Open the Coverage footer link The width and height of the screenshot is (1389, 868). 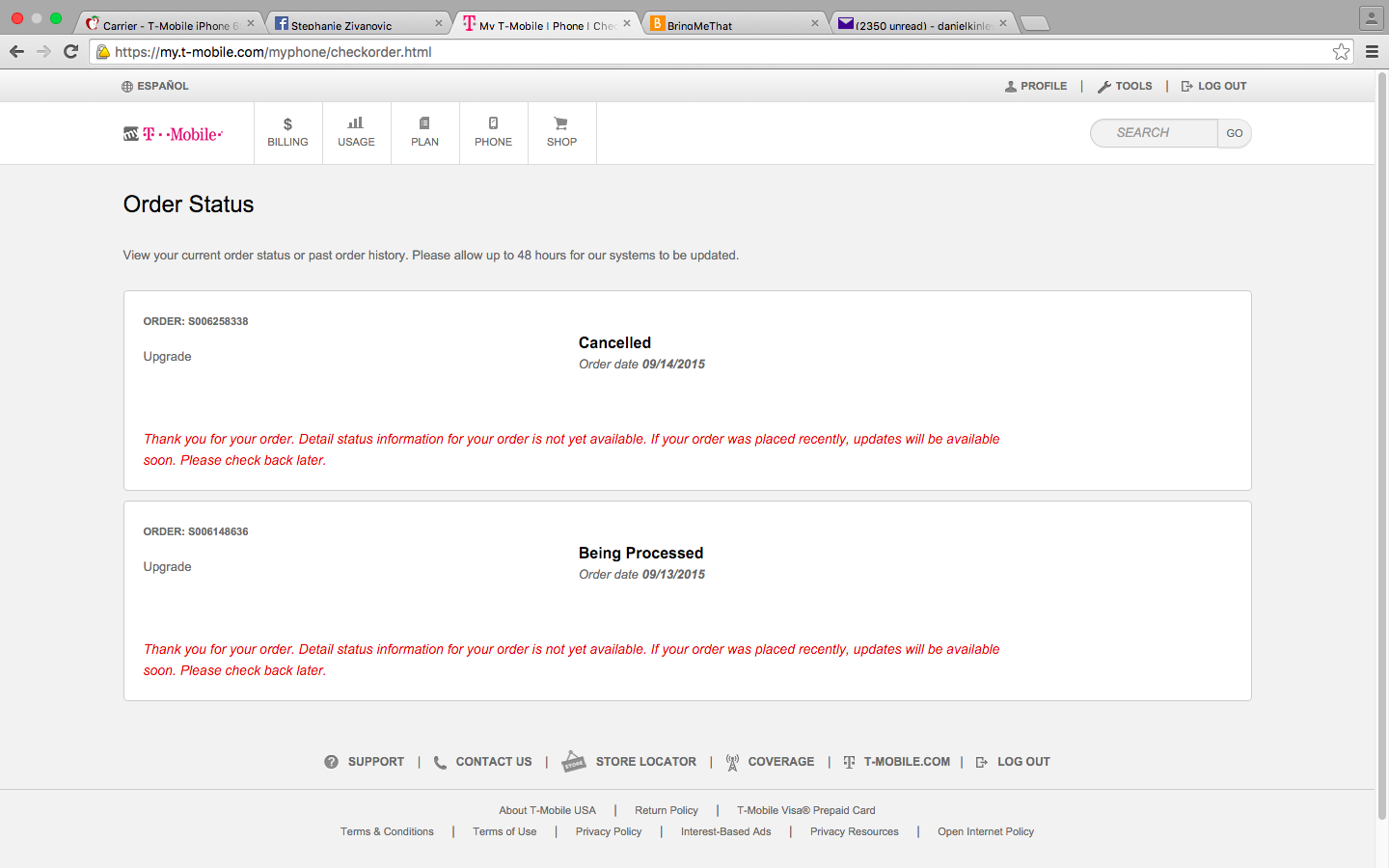click(781, 762)
